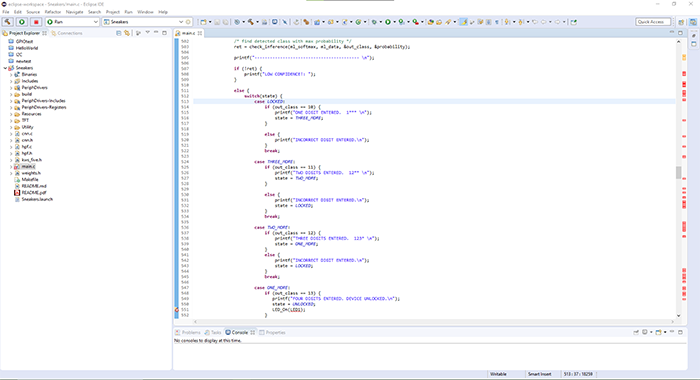Click the Save toolbar icon

217,22
